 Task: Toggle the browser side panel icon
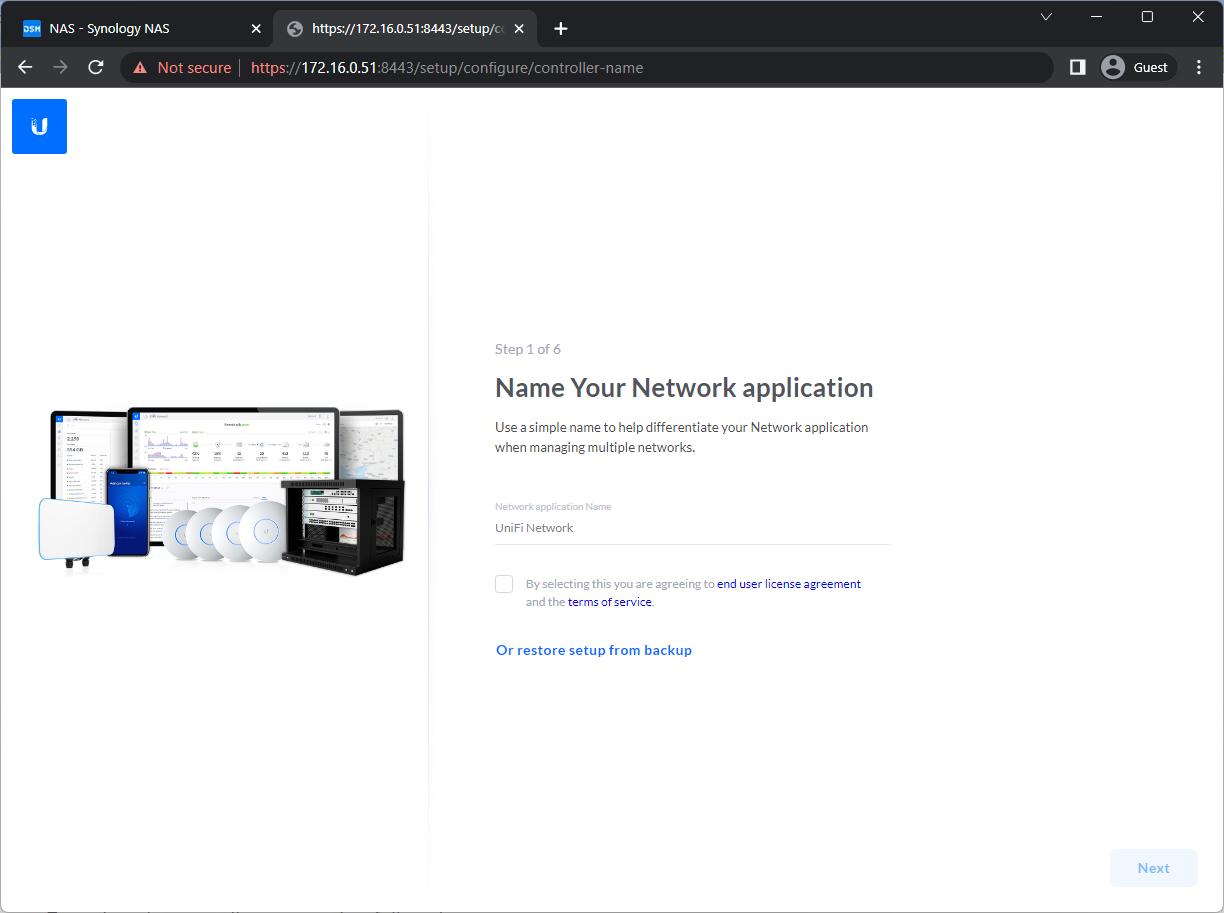(x=1077, y=67)
